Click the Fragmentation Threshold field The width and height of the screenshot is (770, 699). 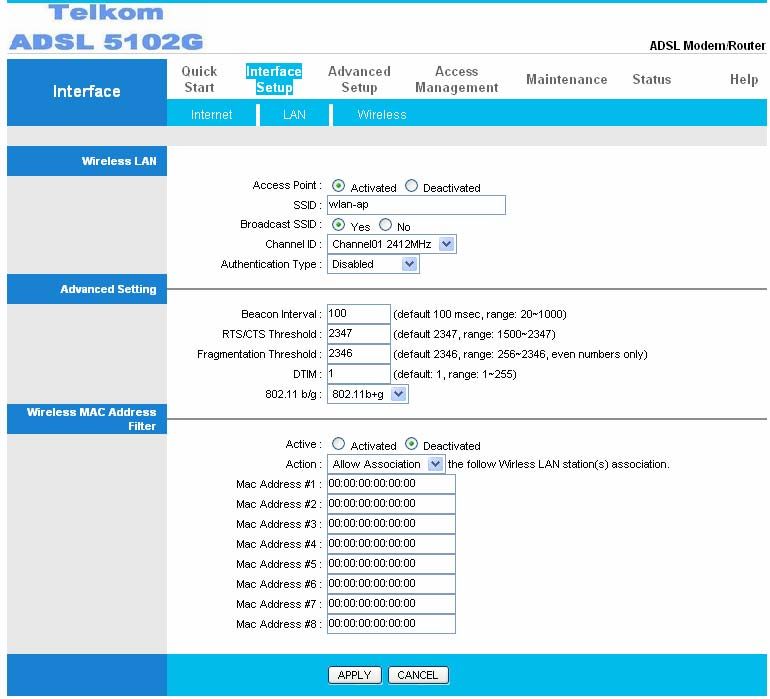[358, 354]
